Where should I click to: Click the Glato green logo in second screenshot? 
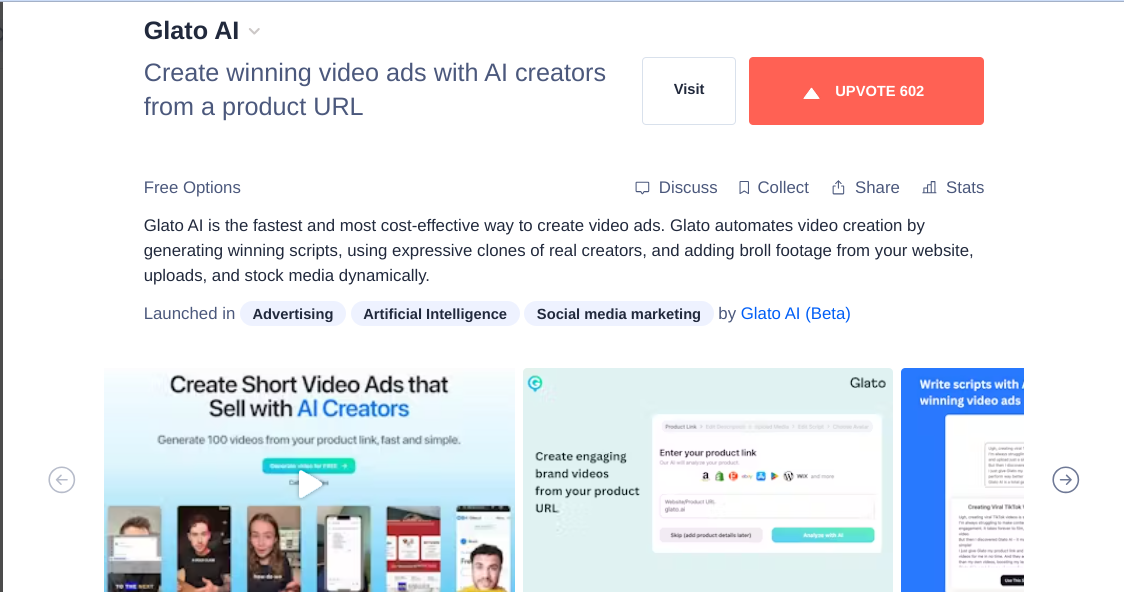[x=535, y=383]
